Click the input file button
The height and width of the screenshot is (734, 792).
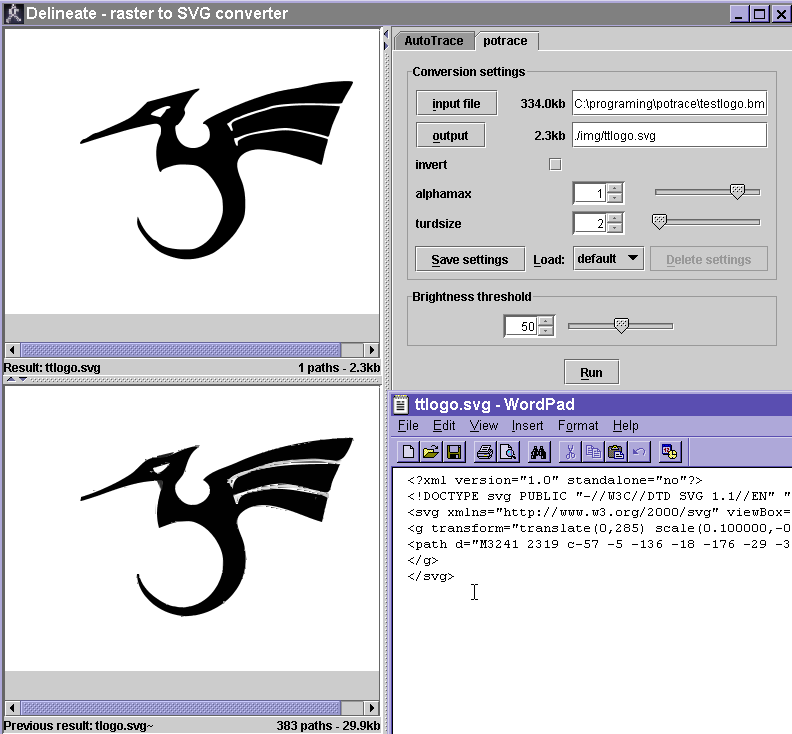pos(456,104)
